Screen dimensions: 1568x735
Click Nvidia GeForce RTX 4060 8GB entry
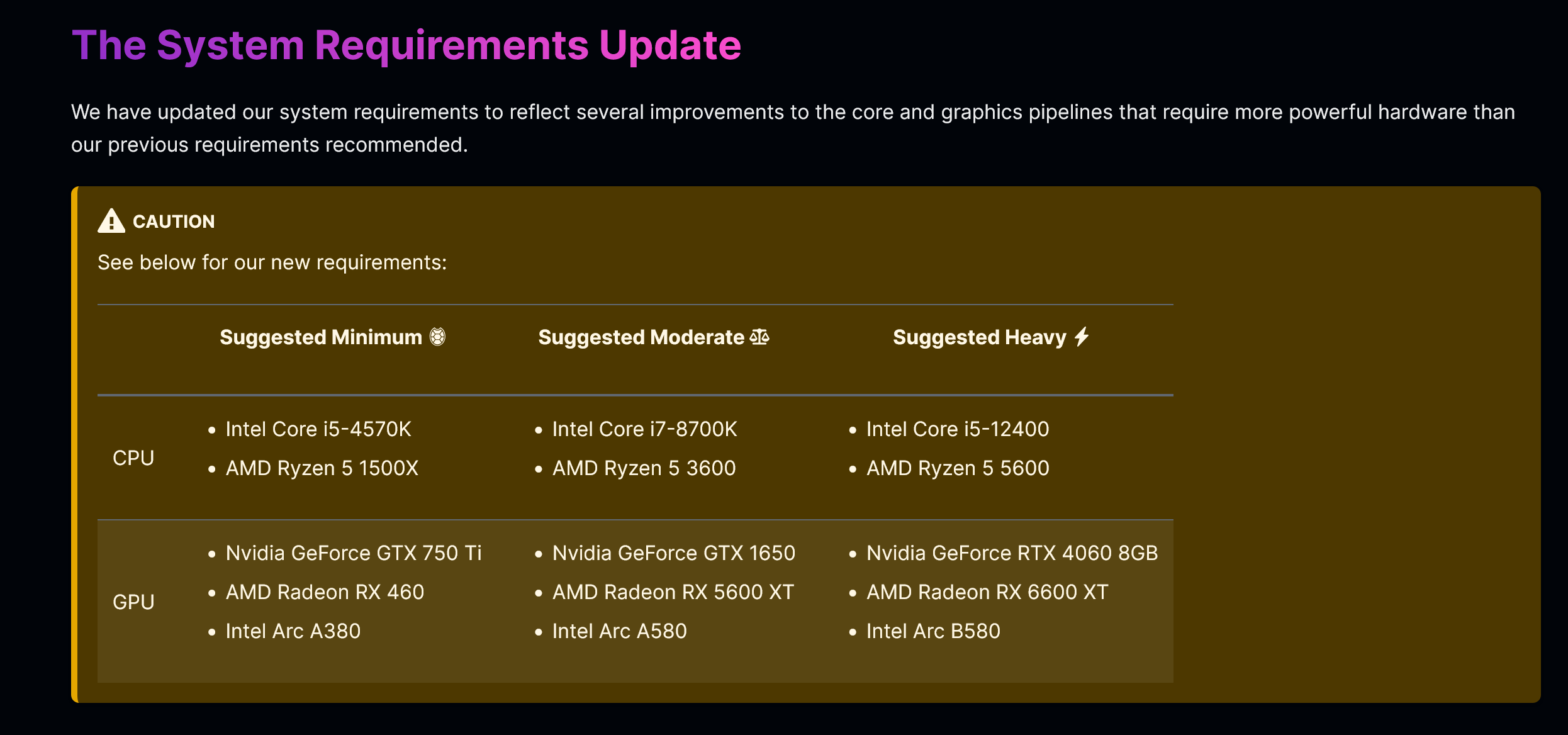tap(1012, 553)
